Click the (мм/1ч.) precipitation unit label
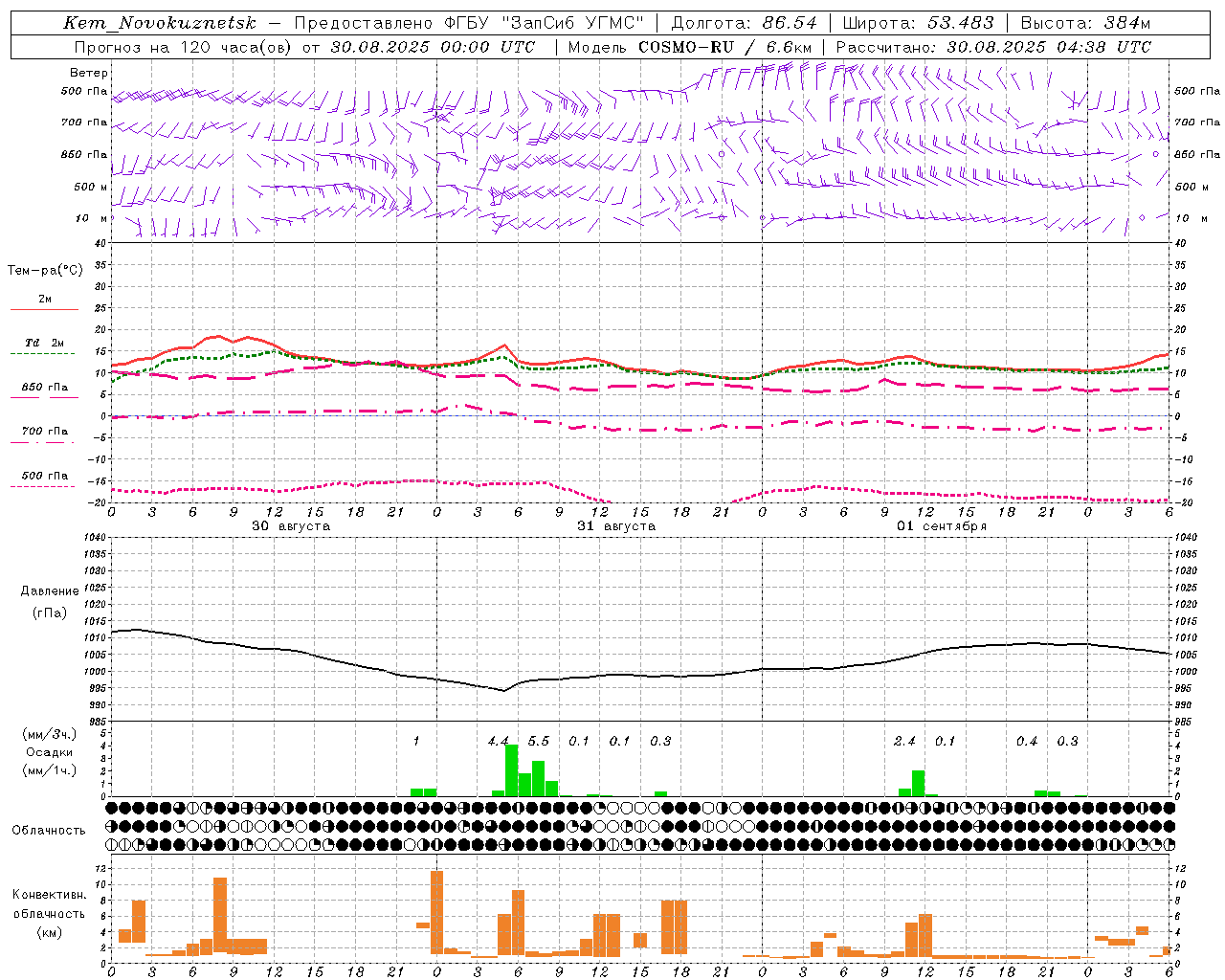Screen dimensions: 1225x980 pos(50,769)
